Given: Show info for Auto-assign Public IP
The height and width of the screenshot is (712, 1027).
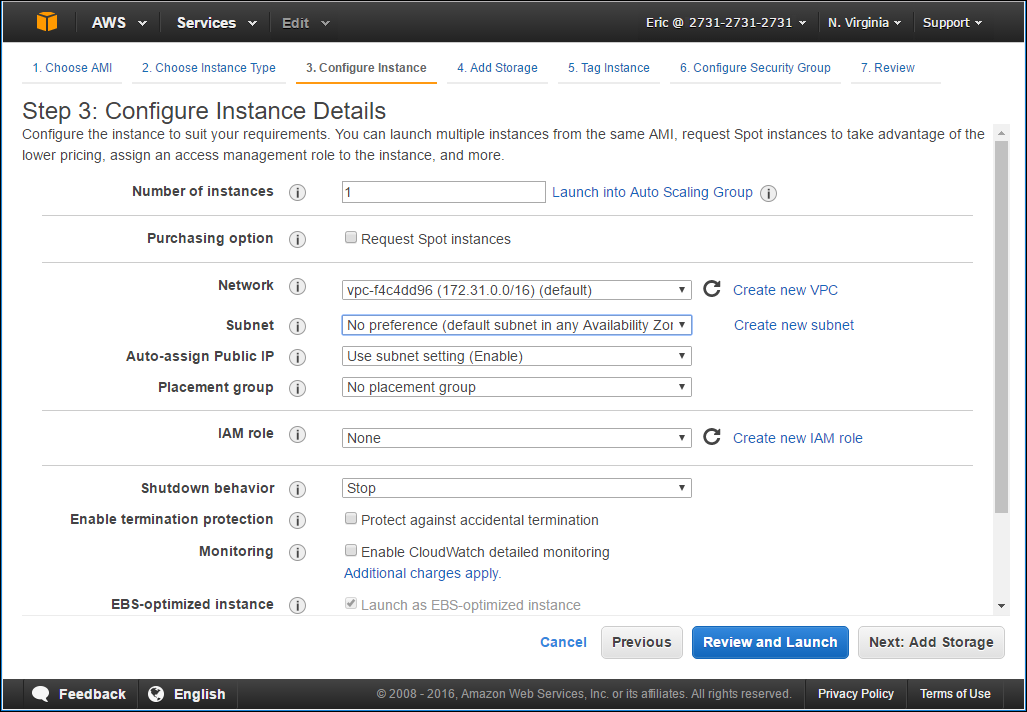Looking at the screenshot, I should tap(297, 358).
